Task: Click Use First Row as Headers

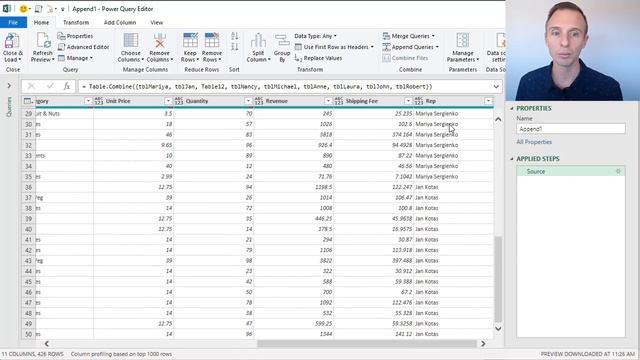Action: pyautogui.click(x=334, y=47)
